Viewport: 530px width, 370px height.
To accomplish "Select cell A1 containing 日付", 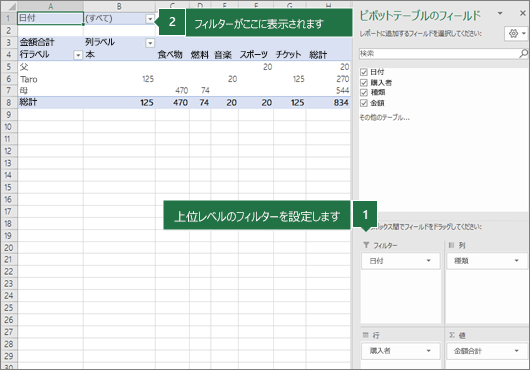I will tap(50, 18).
